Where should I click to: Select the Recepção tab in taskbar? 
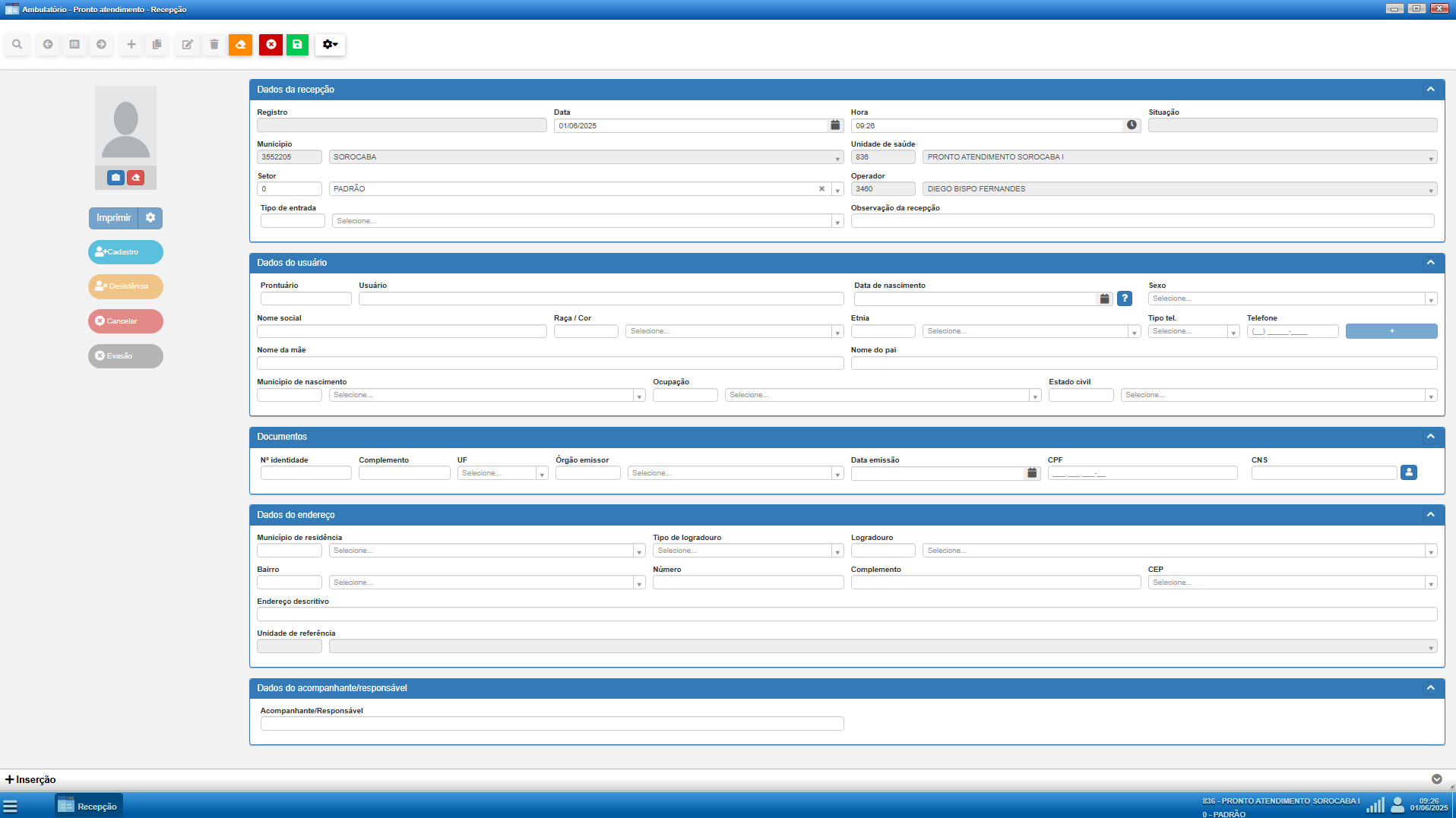pyautogui.click(x=89, y=806)
